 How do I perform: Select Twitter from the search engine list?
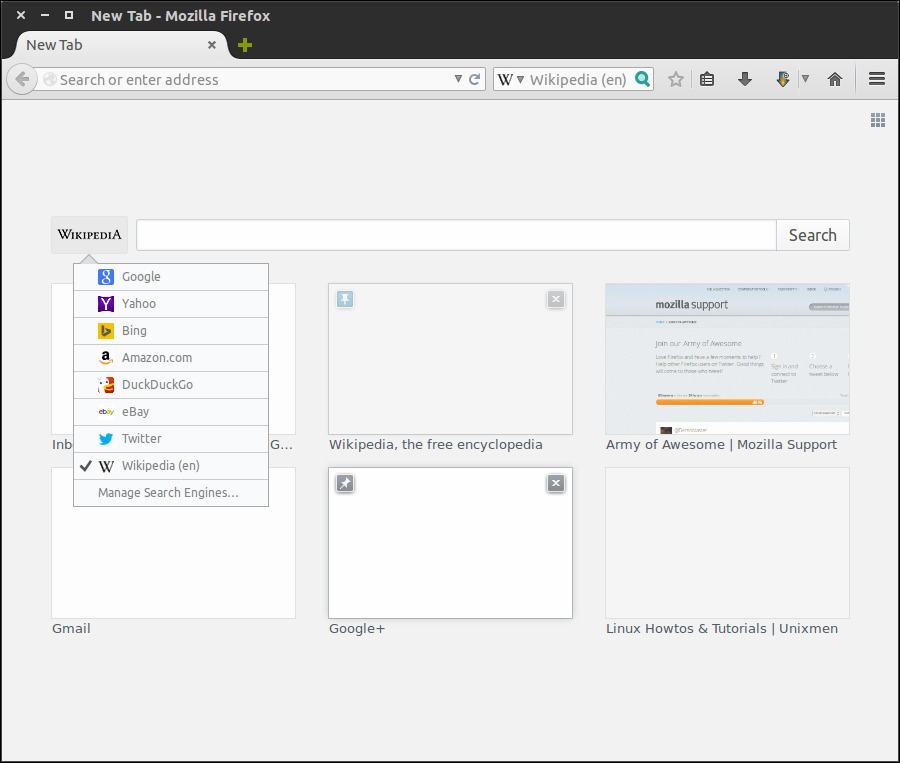[x=171, y=439]
